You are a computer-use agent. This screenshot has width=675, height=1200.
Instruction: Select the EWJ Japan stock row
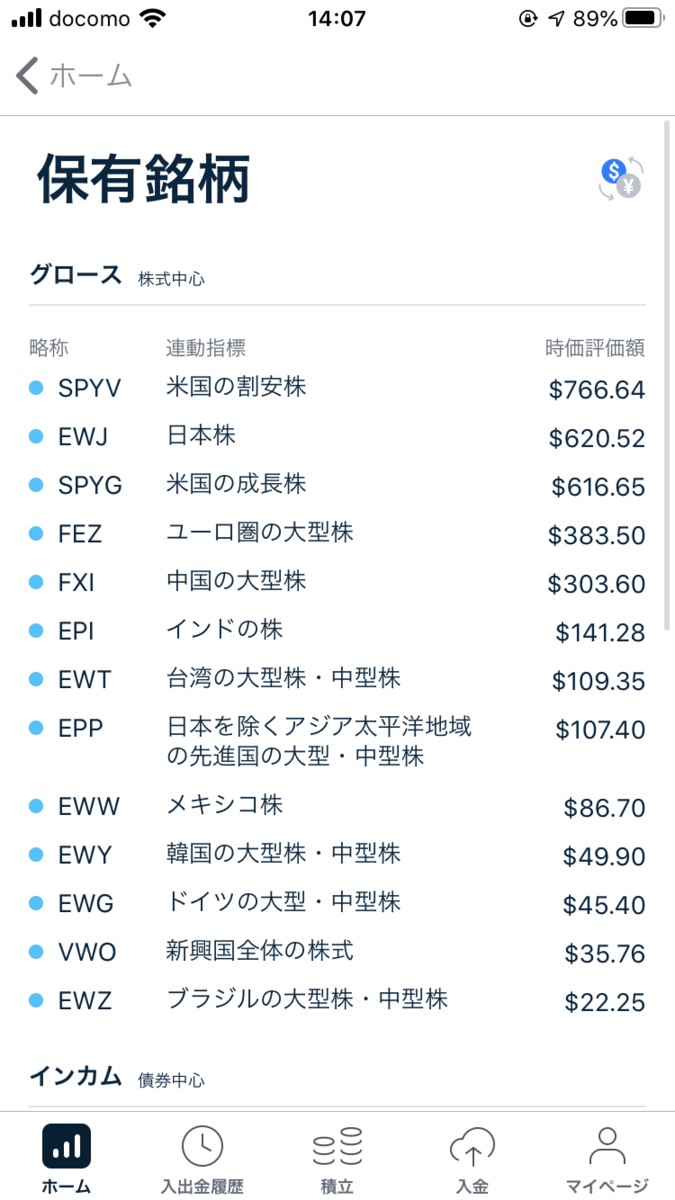[337, 437]
